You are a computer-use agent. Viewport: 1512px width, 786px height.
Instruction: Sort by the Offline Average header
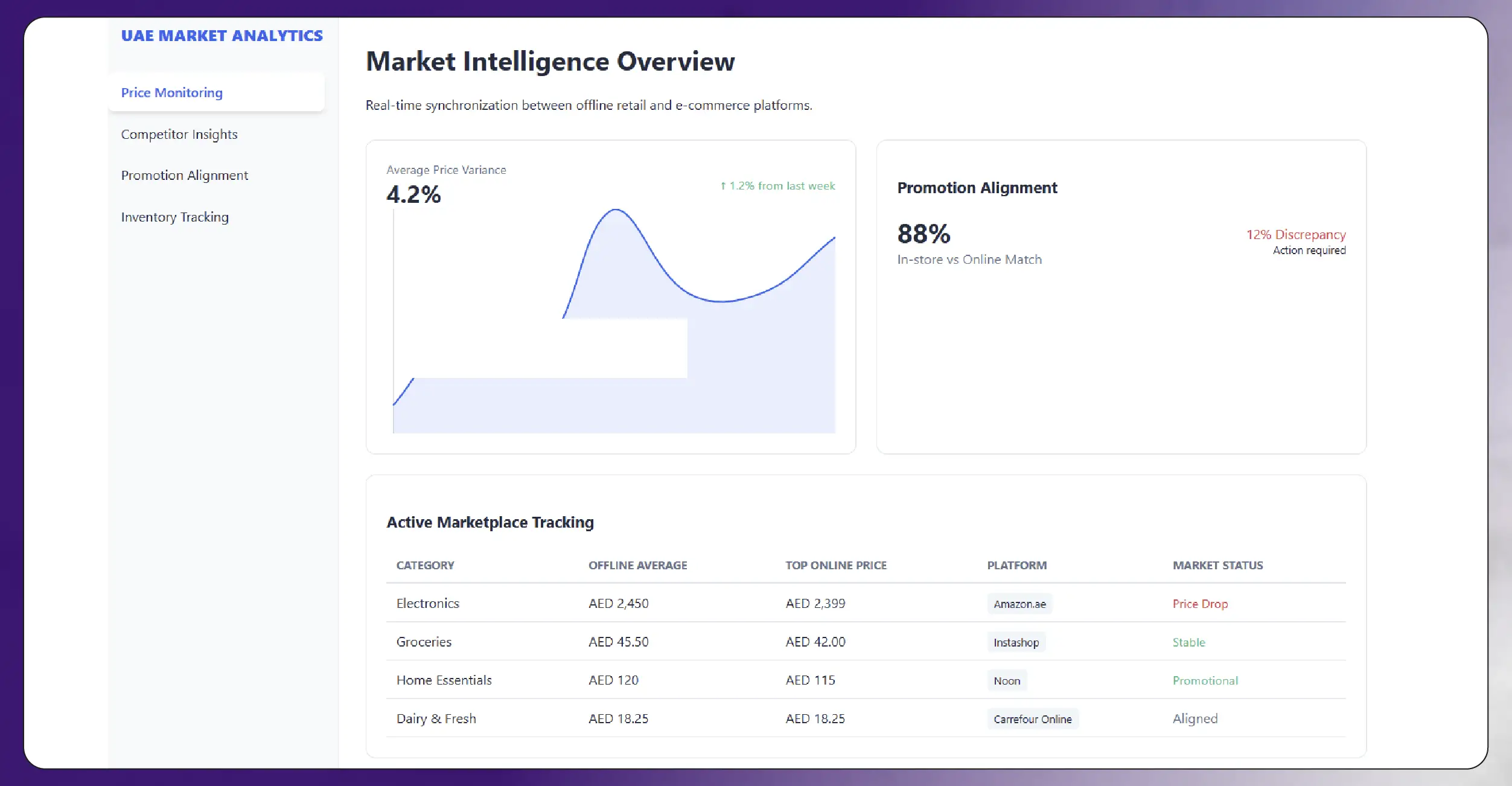click(637, 566)
